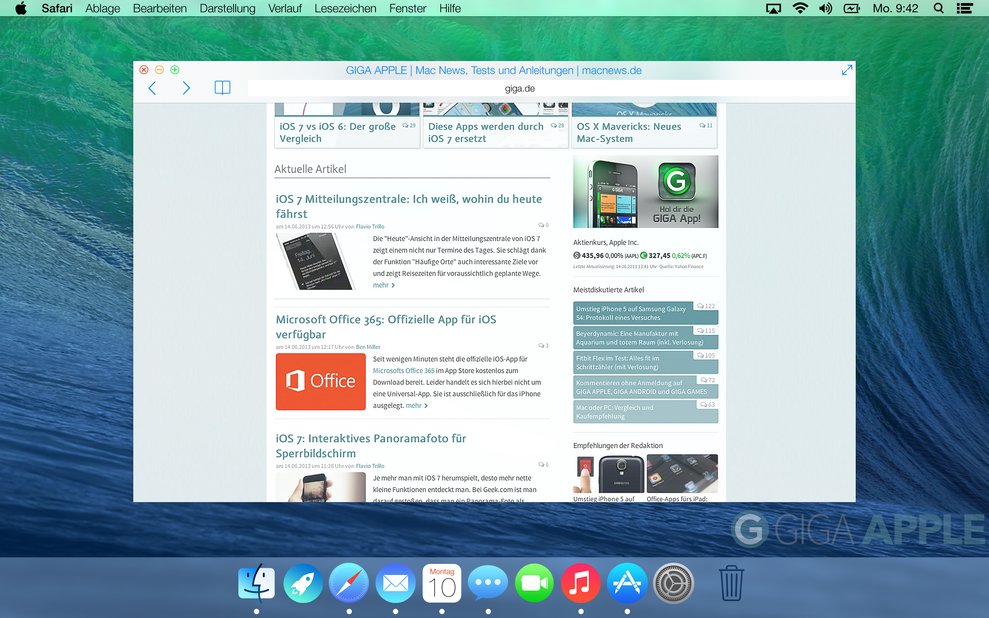The image size is (989, 618).
Task: Open the Safari menu
Action: coord(57,8)
